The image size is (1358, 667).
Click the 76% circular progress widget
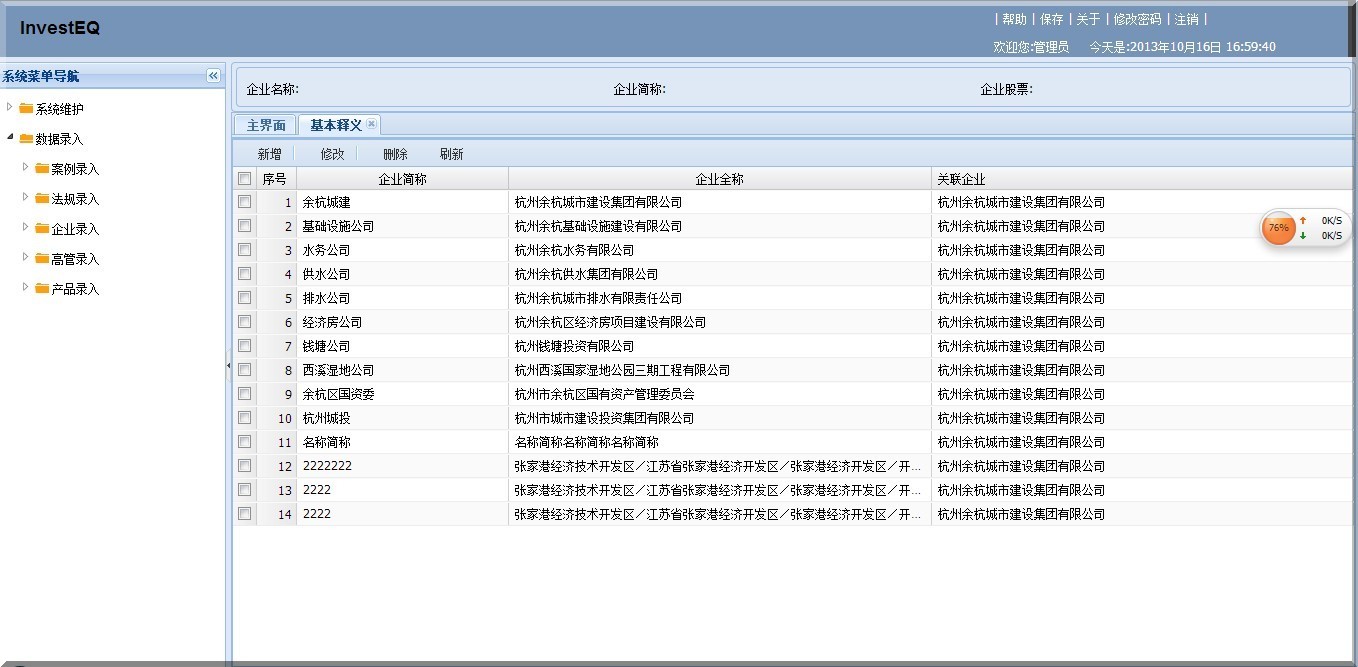coord(1277,228)
